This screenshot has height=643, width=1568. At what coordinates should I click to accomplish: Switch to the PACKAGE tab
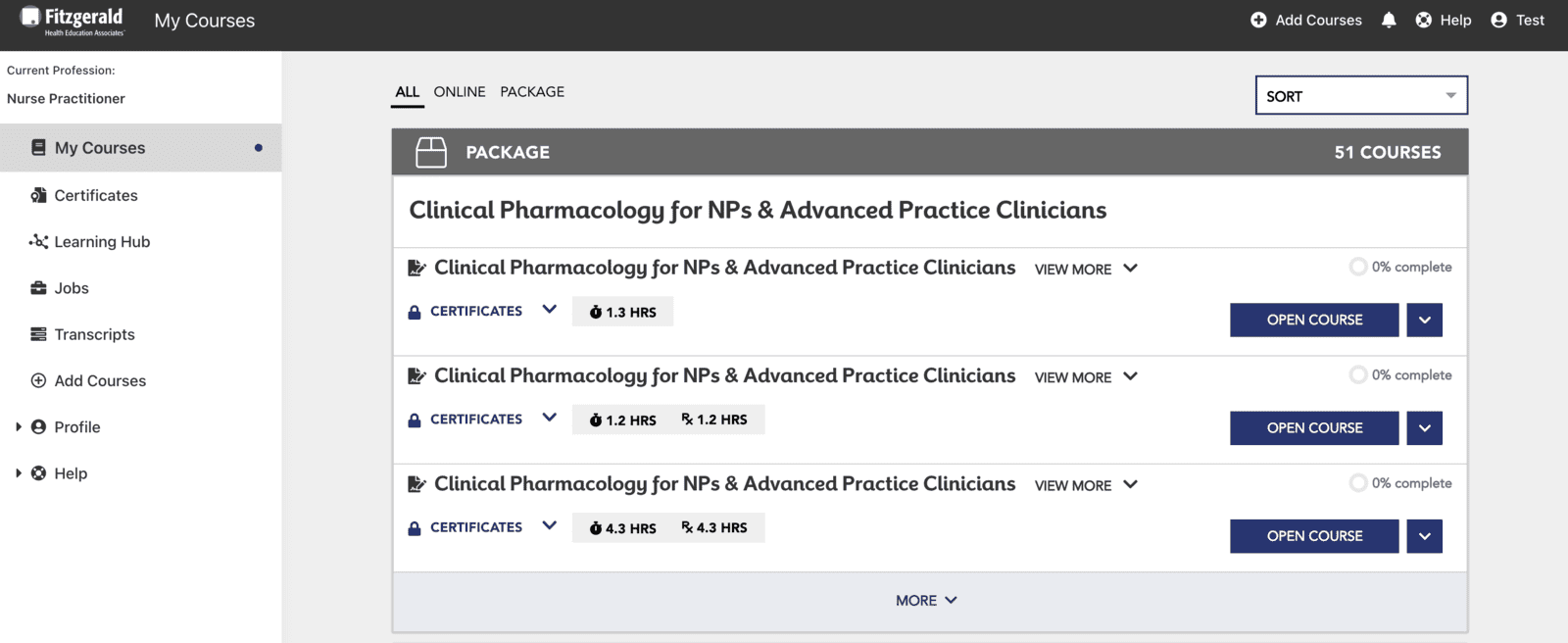532,91
